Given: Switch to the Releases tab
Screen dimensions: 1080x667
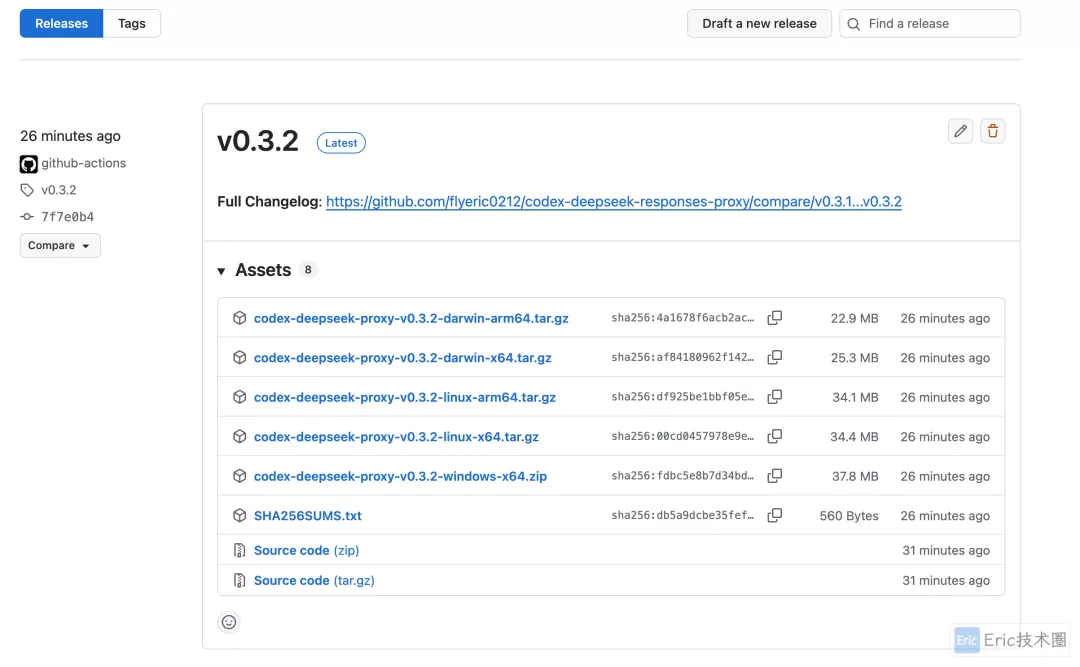Looking at the screenshot, I should (61, 23).
